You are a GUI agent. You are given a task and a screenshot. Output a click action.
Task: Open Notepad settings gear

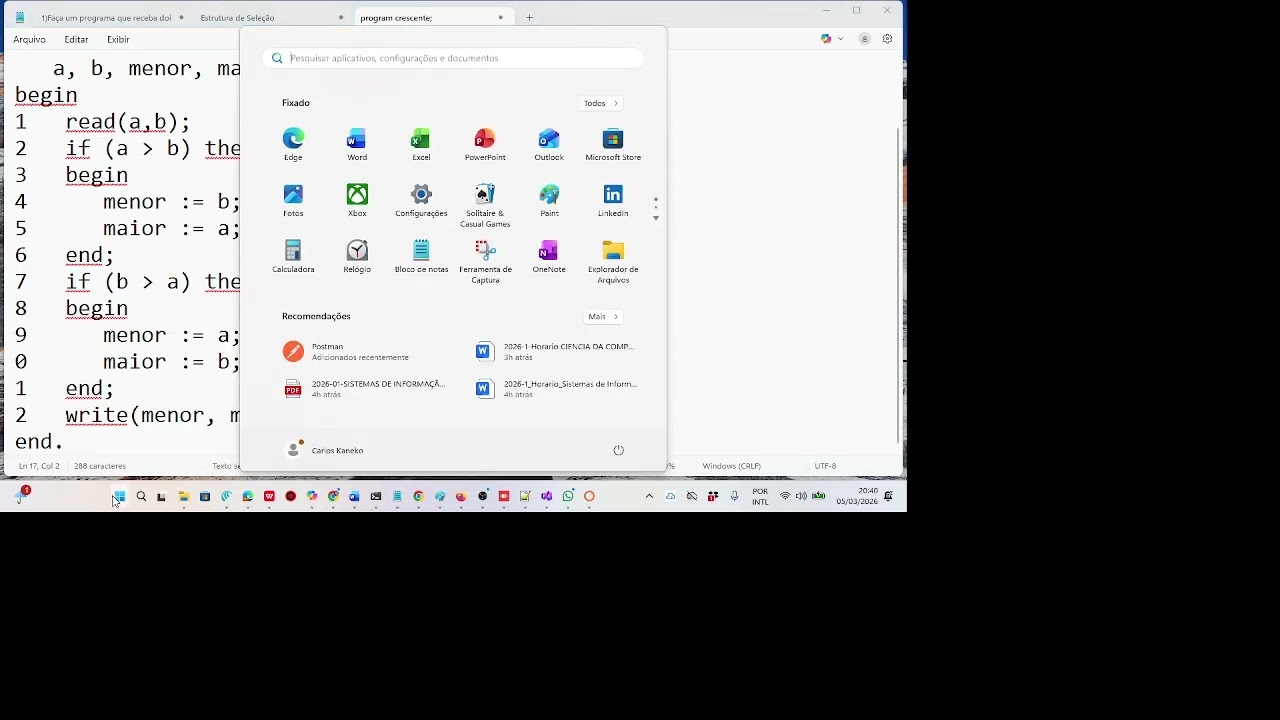coord(887,39)
